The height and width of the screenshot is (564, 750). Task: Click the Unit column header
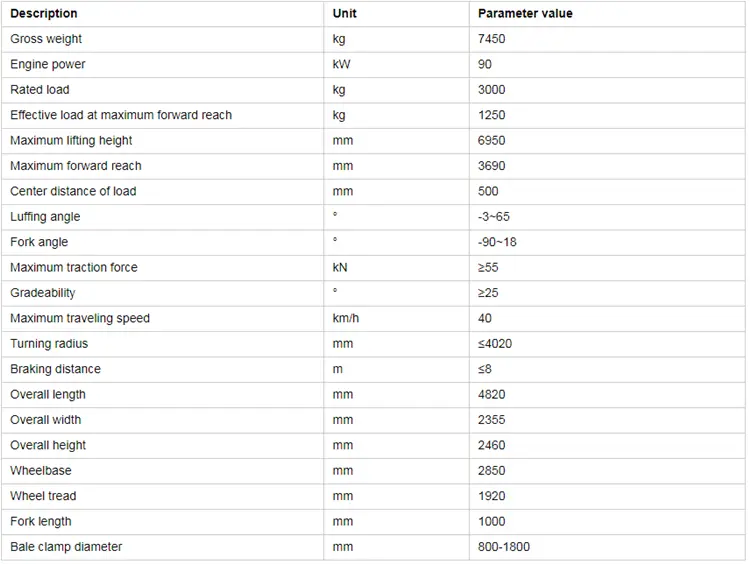click(x=344, y=14)
